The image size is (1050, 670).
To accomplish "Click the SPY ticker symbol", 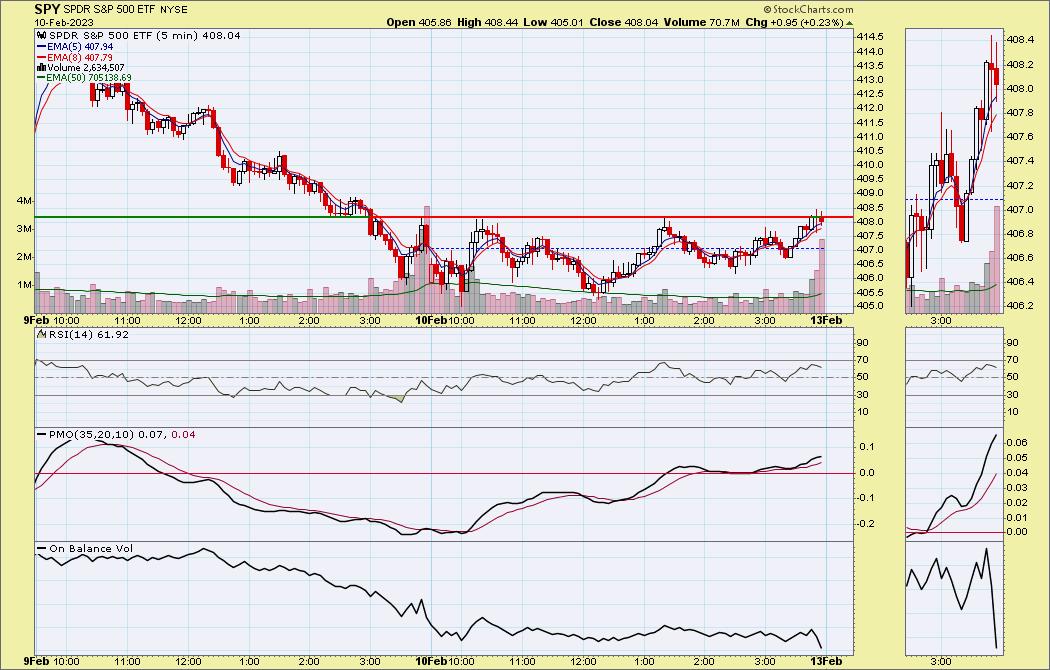I will coord(47,9).
